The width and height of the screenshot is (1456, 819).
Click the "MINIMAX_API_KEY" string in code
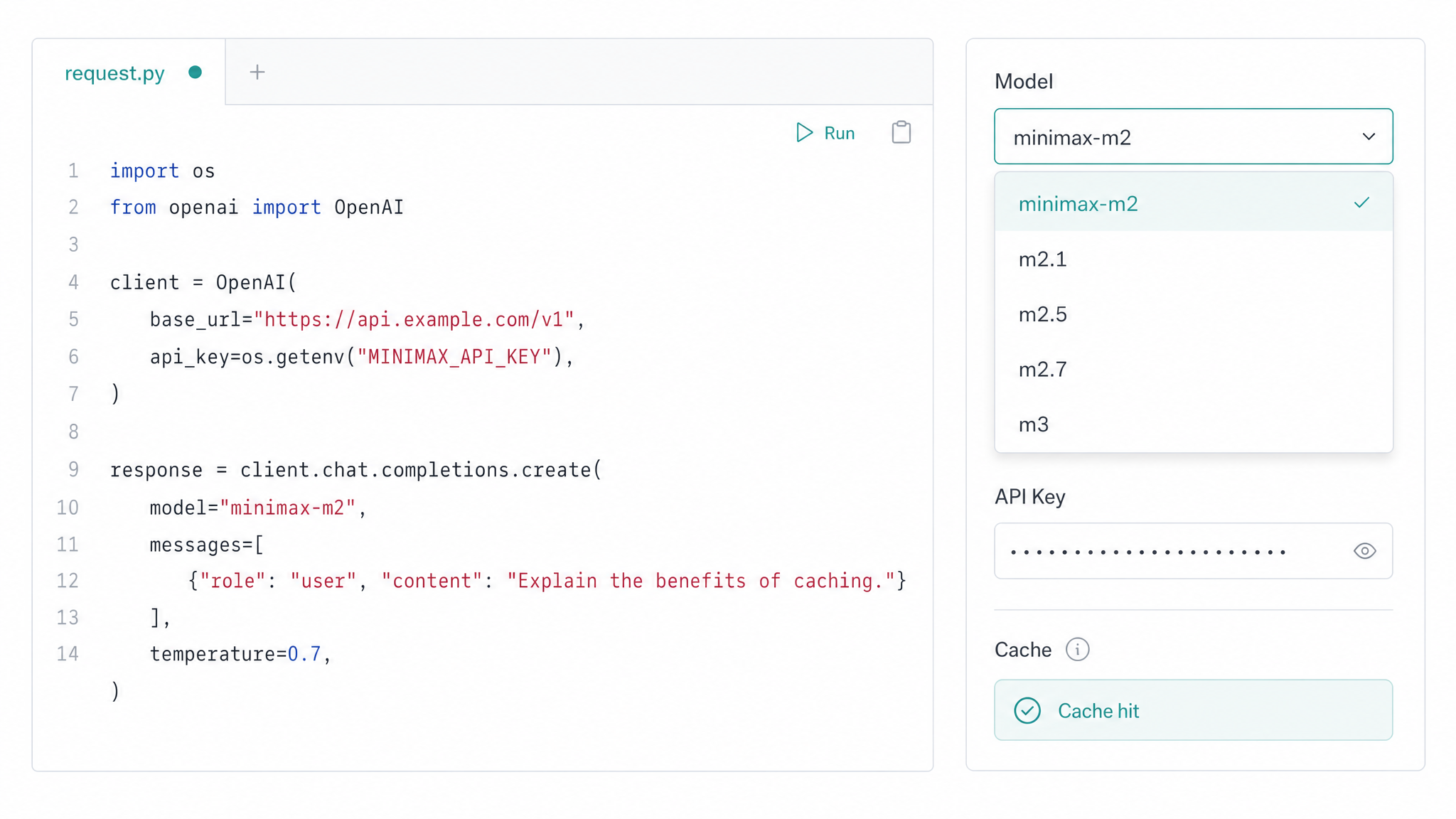[454, 356]
